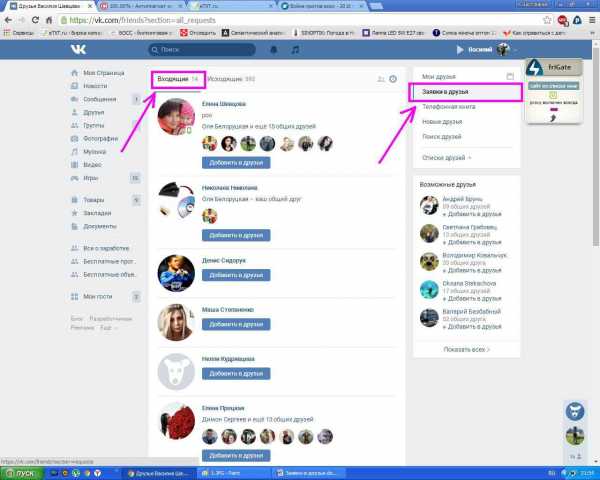Open the Все о заработке group link
This screenshot has height=480, width=600.
106,248
